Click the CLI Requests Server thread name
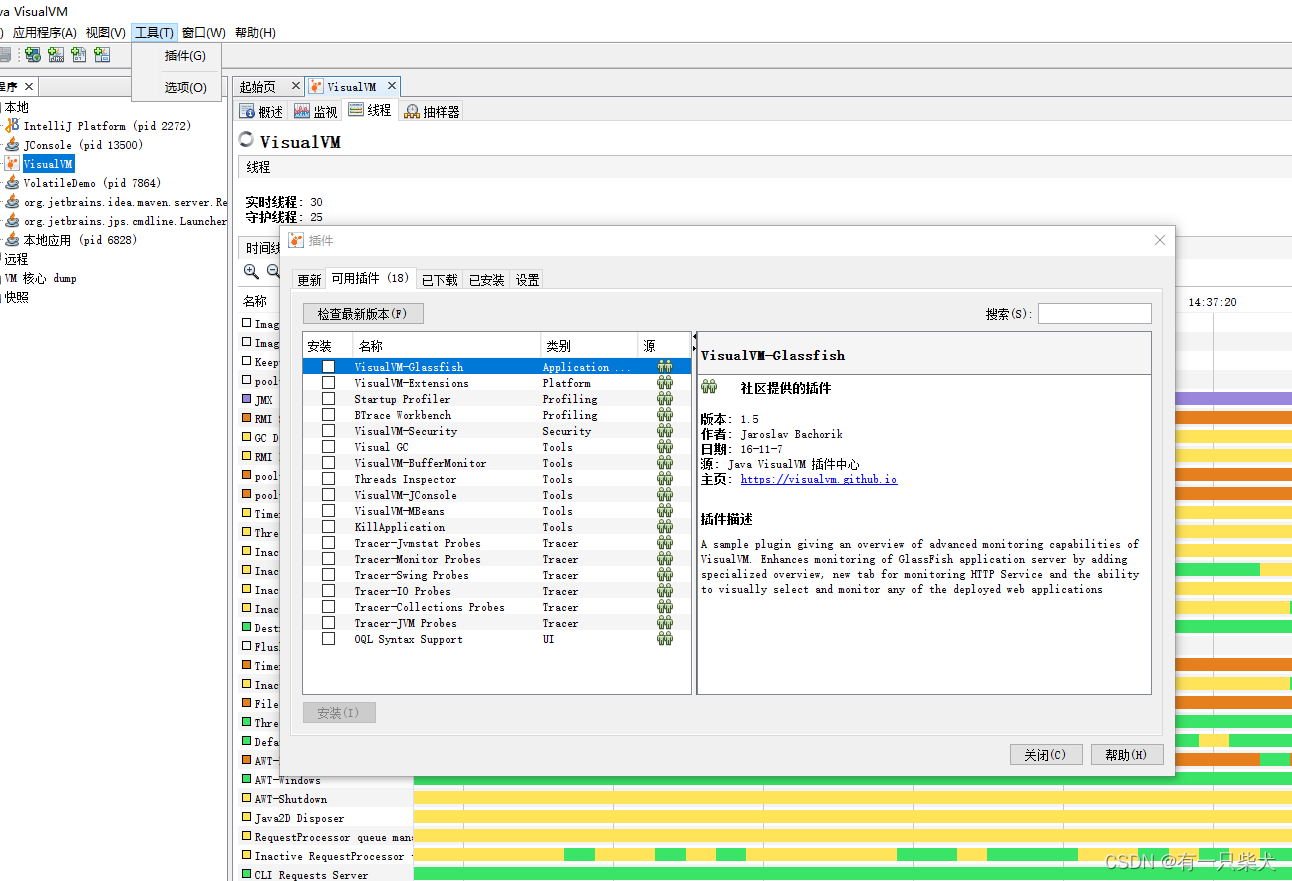This screenshot has height=881, width=1292. tap(311, 875)
